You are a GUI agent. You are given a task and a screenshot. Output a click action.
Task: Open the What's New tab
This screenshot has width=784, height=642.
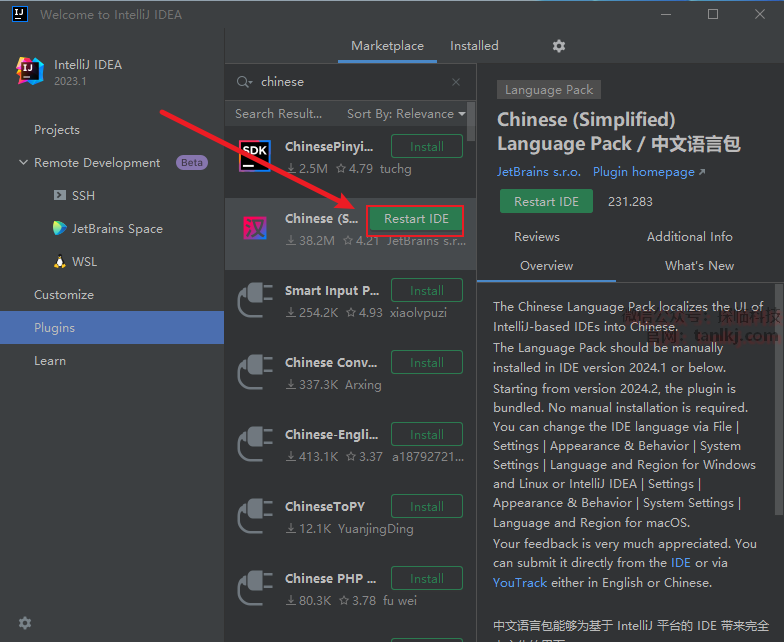(699, 266)
